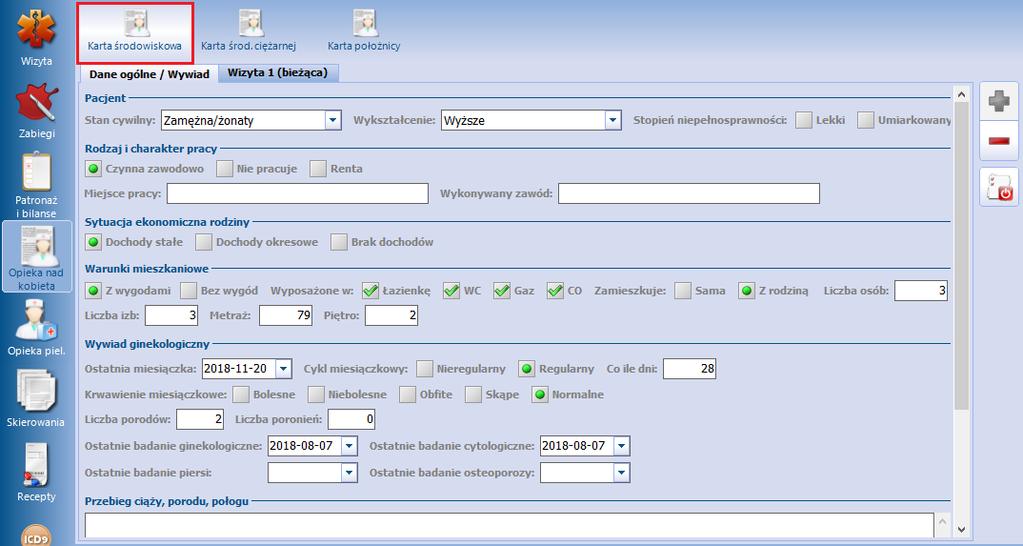Select Niebolesne bleeding option
The height and width of the screenshot is (546, 1023).
click(316, 394)
